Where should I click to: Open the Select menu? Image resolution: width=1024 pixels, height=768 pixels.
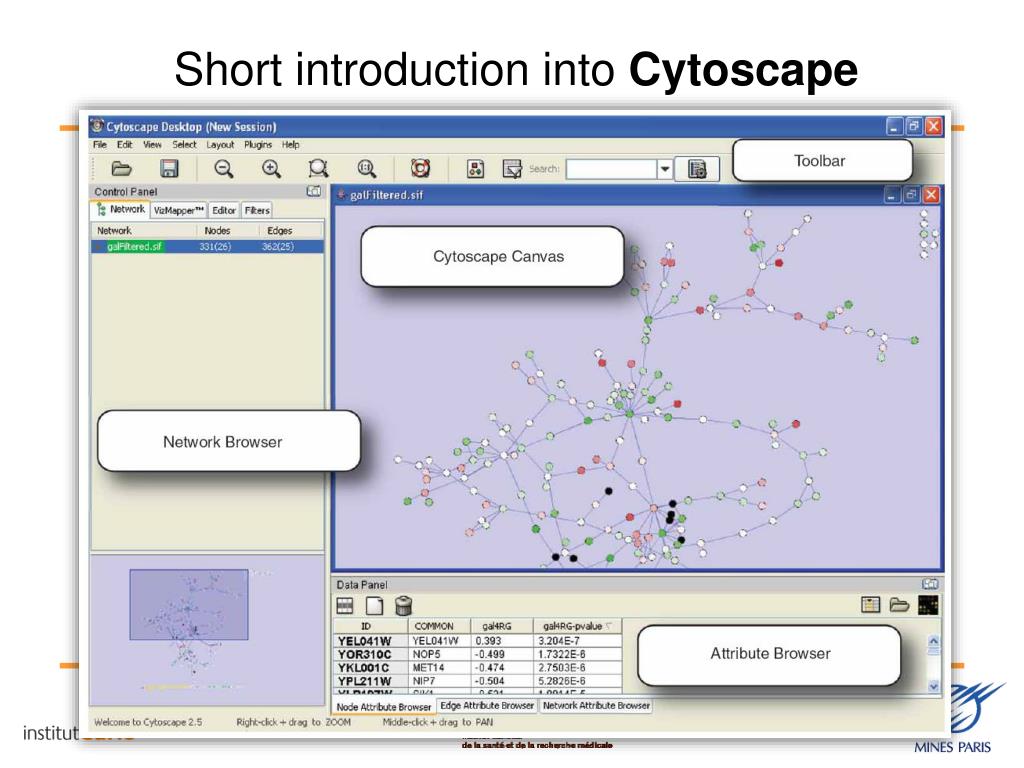[x=184, y=145]
